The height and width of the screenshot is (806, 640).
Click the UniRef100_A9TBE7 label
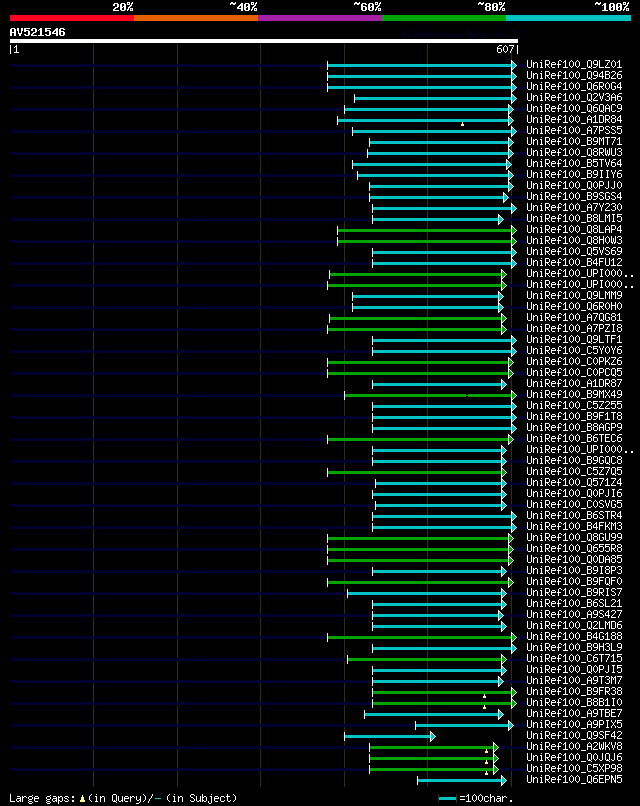(574, 713)
